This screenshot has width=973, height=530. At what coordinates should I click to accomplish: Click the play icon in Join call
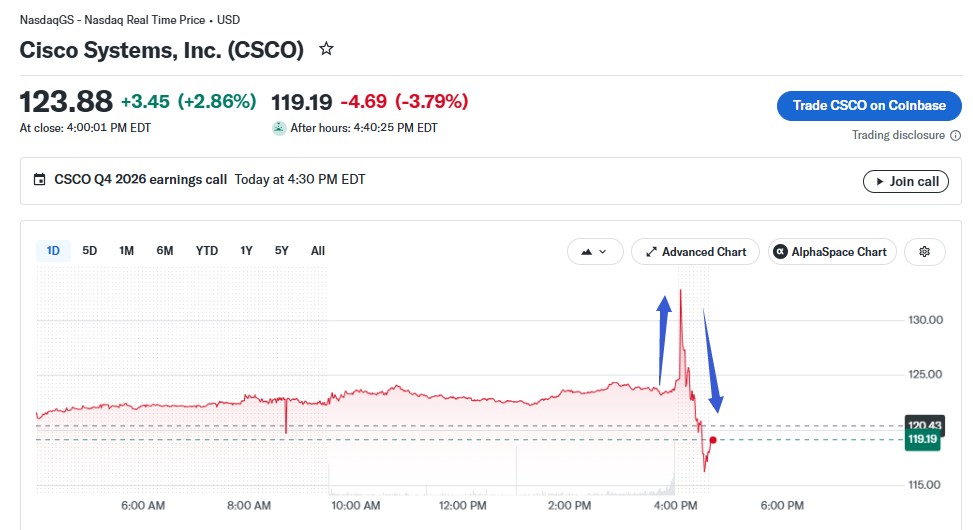point(879,182)
